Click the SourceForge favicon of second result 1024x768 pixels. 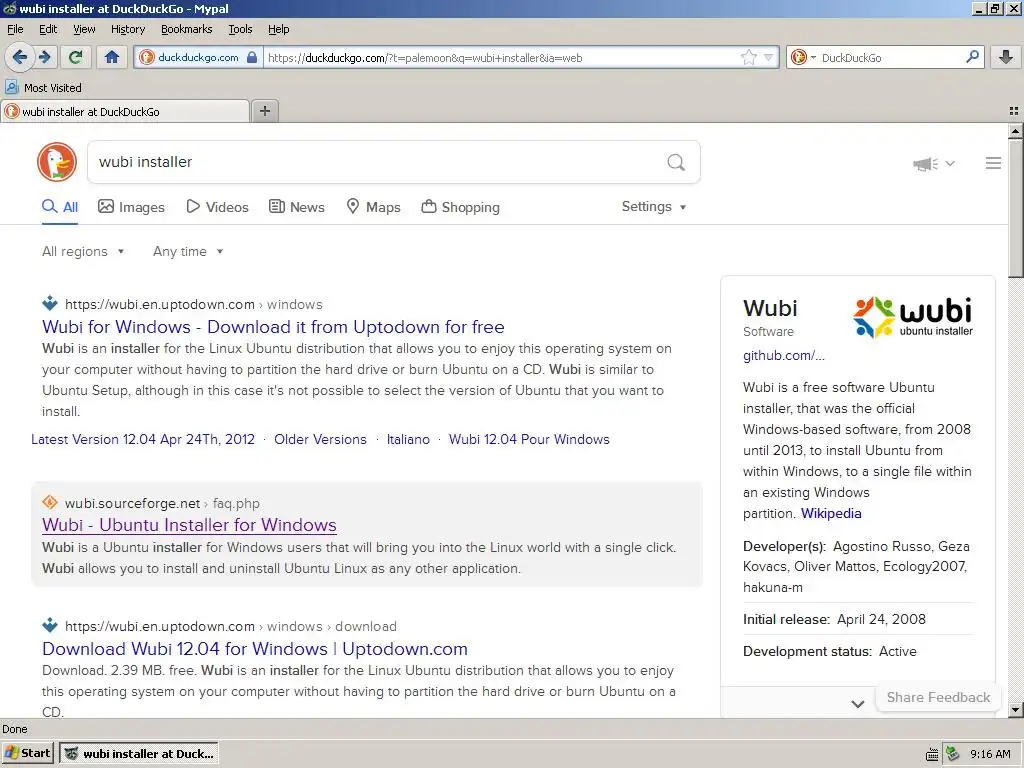point(50,502)
